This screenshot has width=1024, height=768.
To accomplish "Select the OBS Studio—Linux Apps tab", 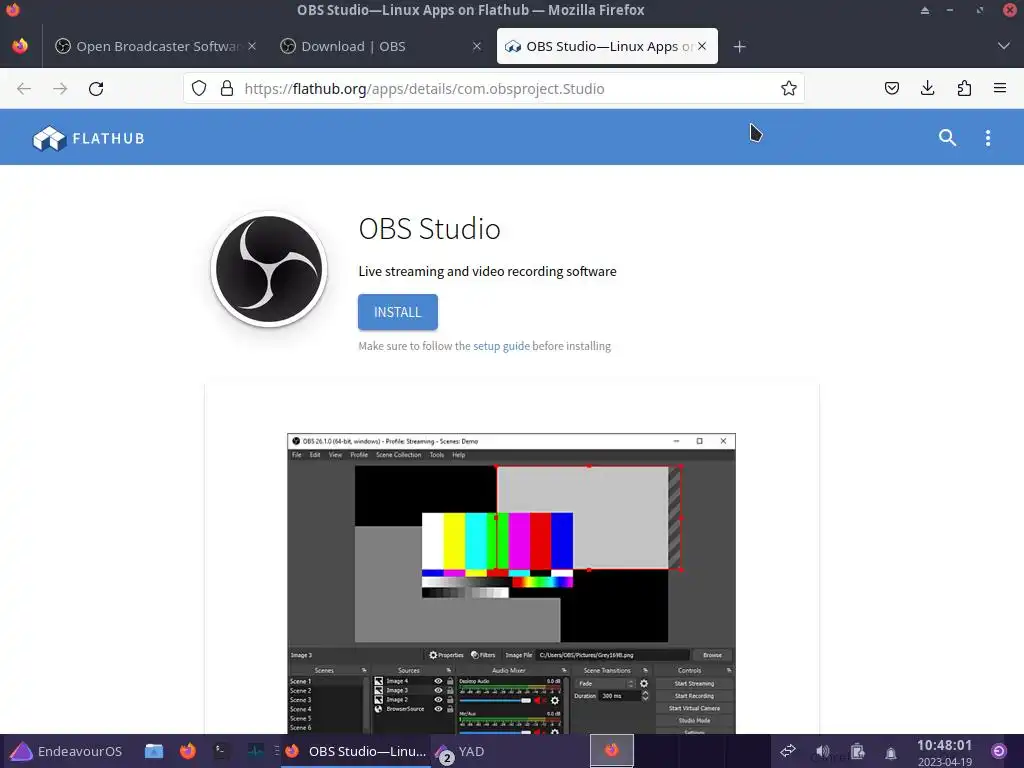I will [x=607, y=46].
